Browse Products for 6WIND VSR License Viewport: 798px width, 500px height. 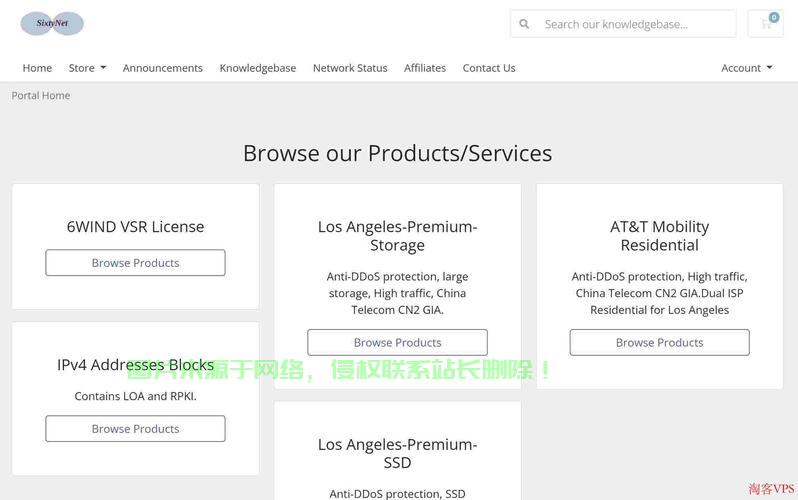click(x=135, y=263)
